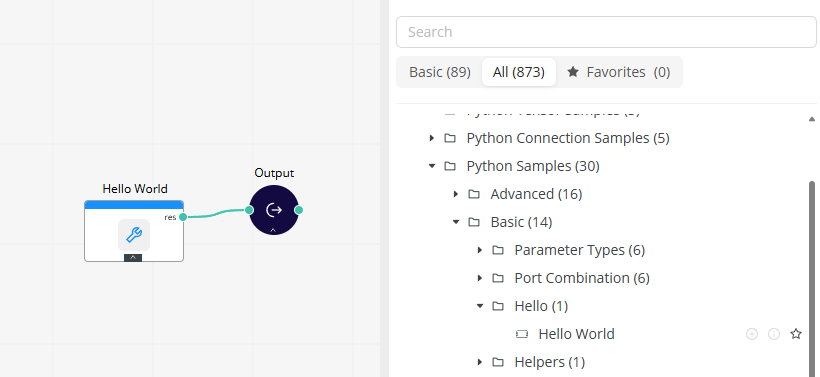
Task: Expand the Helpers (1) folder
Action: [x=480, y=362]
